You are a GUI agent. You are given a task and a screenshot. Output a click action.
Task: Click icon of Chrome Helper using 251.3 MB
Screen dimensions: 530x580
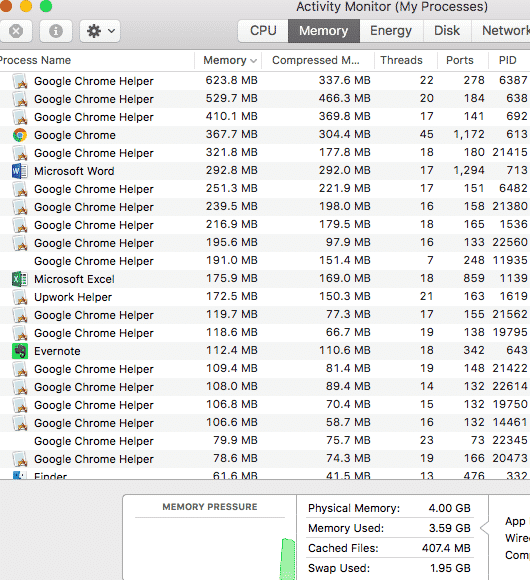point(20,189)
